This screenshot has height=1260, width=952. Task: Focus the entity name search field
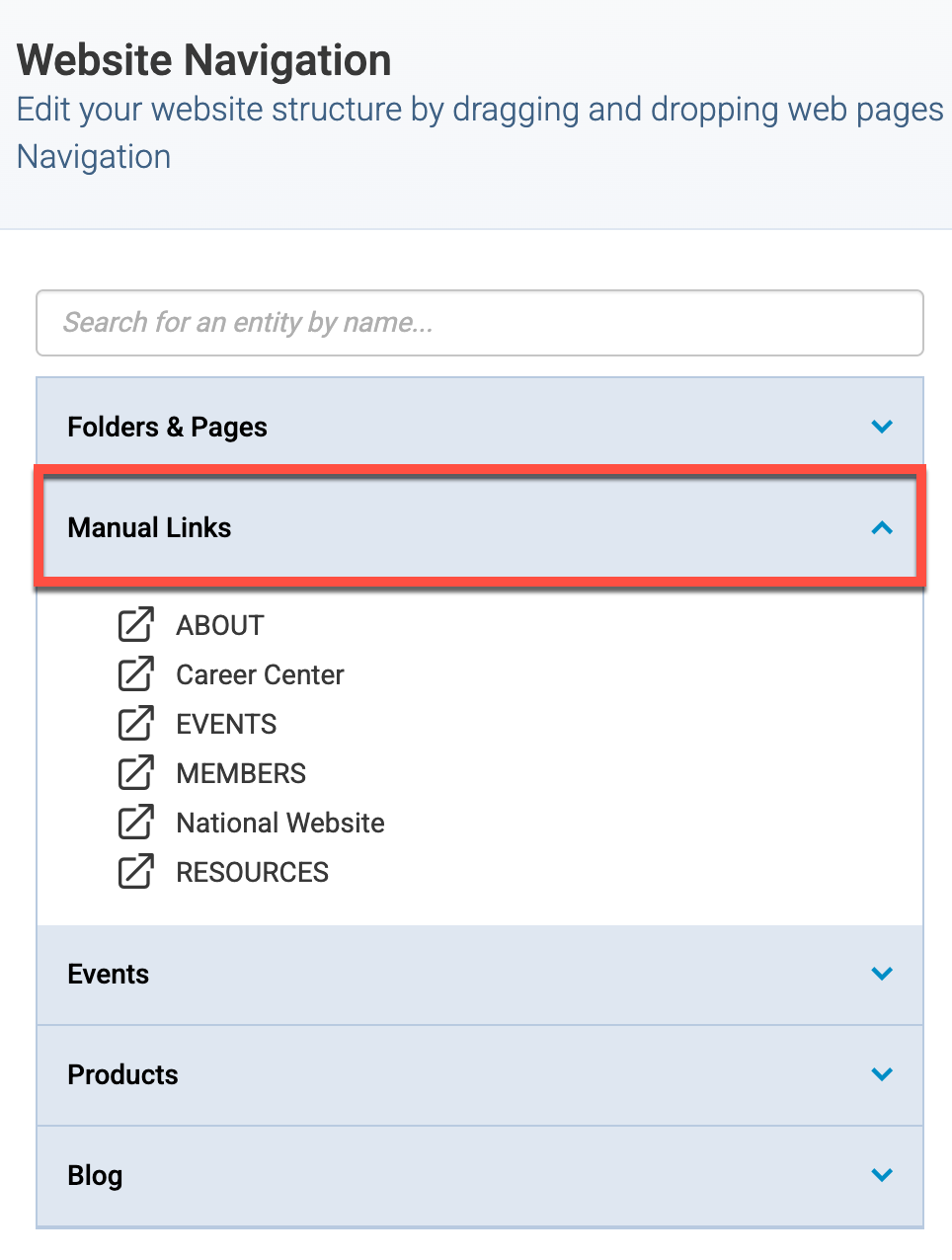(480, 323)
